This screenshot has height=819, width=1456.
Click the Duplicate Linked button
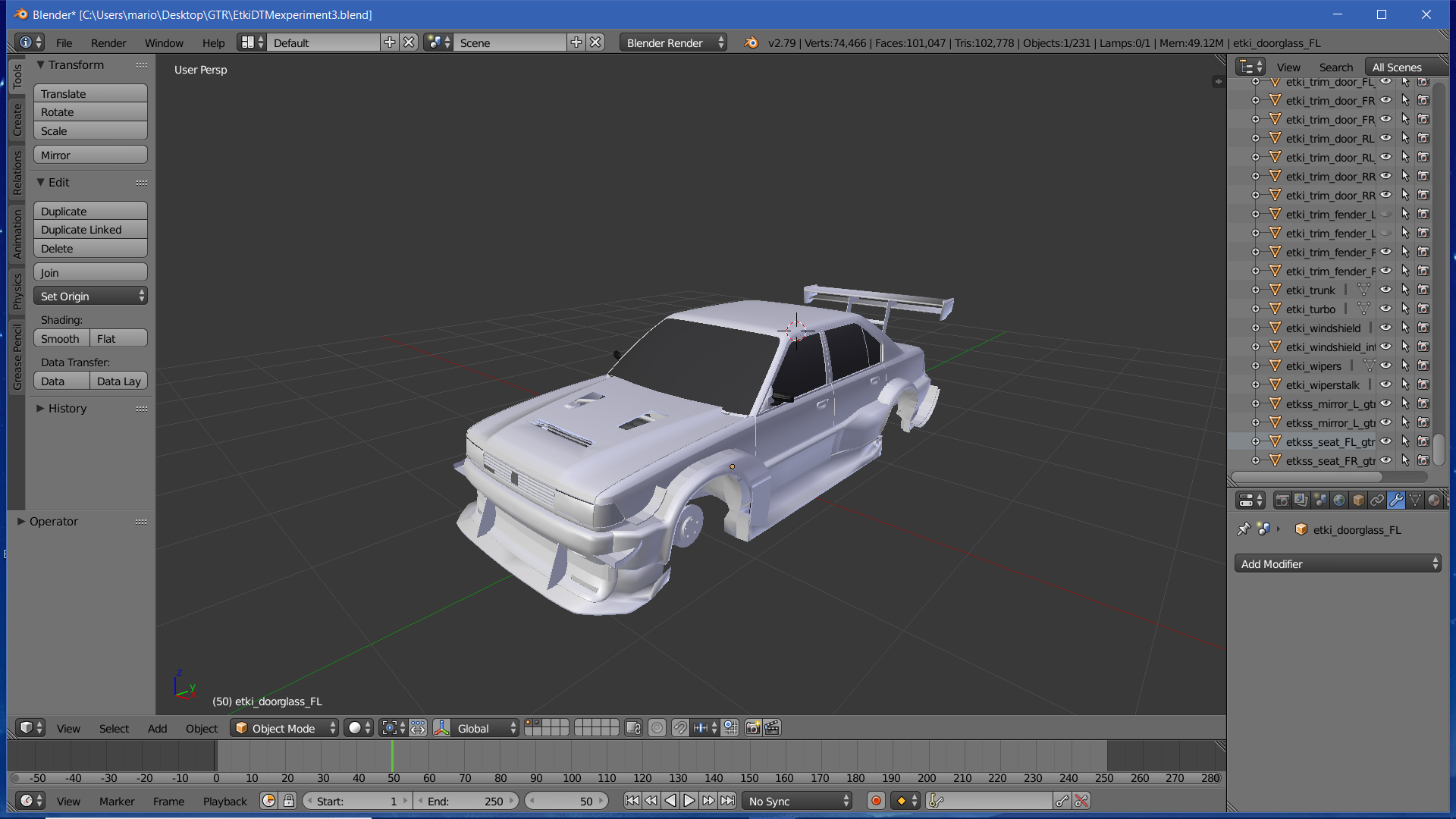click(x=90, y=230)
